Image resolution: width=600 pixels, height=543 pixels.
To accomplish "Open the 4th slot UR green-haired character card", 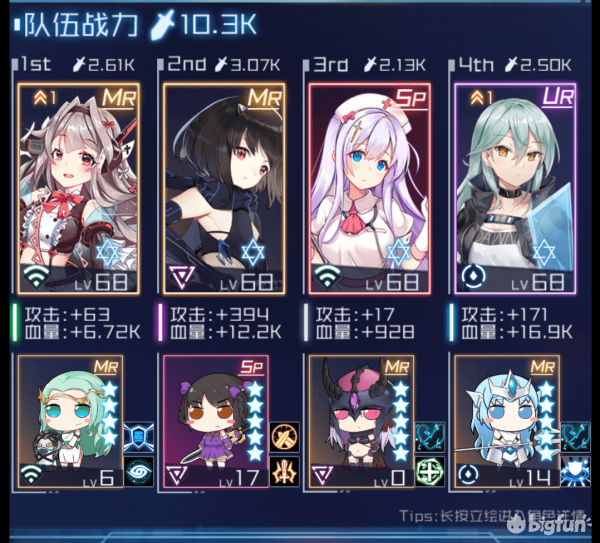I will click(x=515, y=189).
